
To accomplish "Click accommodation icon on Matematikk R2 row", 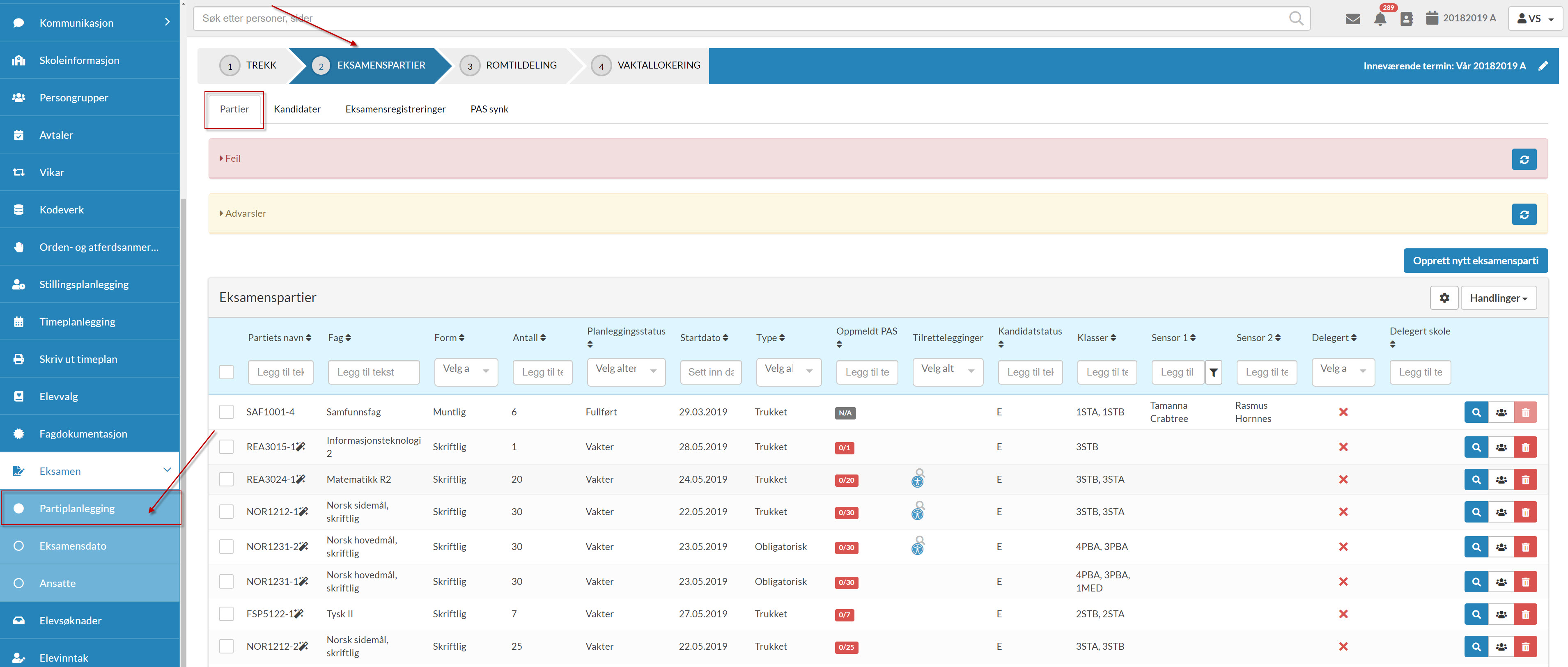I will tap(917, 478).
